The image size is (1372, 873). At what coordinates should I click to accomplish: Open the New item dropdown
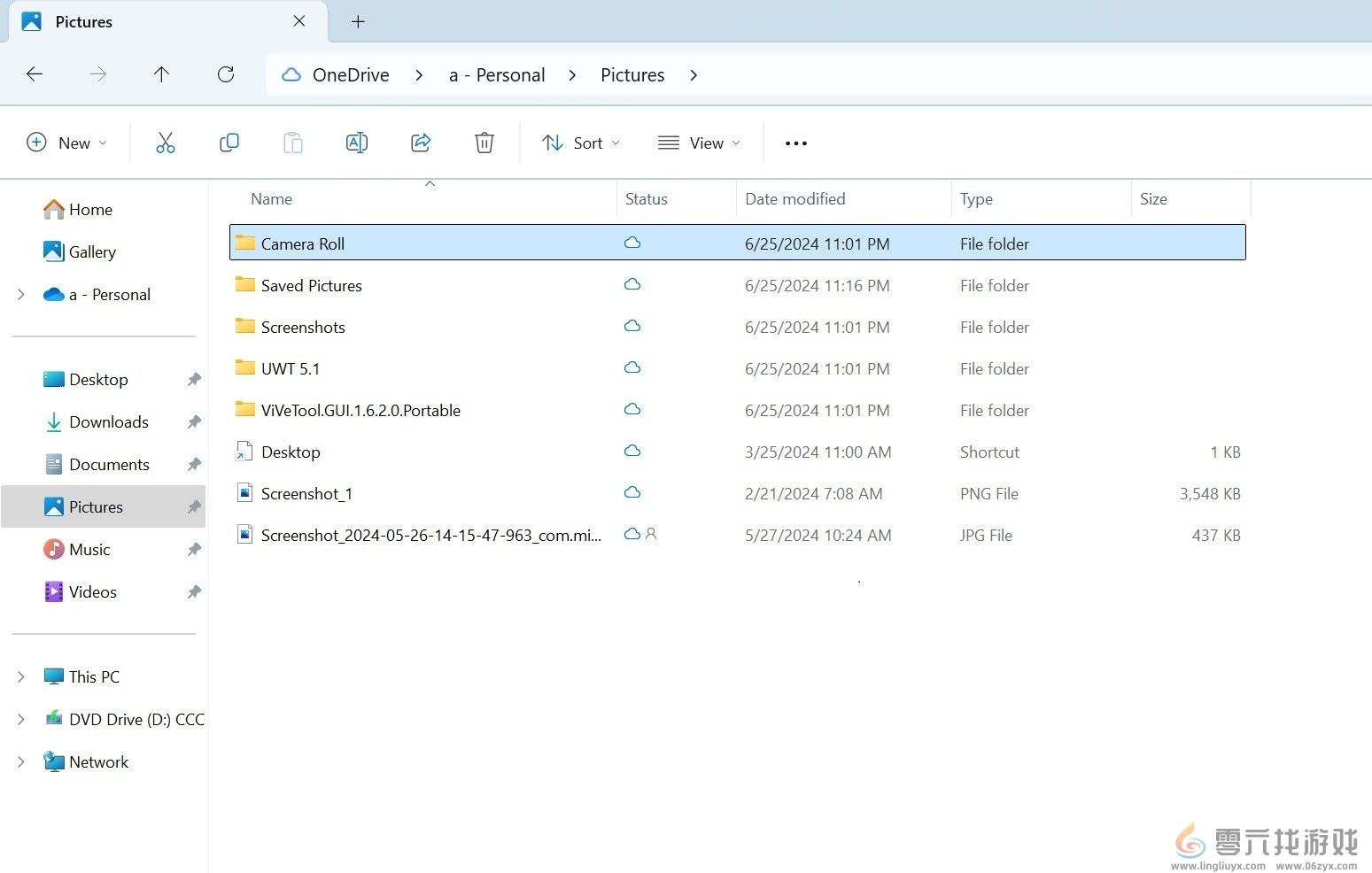coord(67,143)
